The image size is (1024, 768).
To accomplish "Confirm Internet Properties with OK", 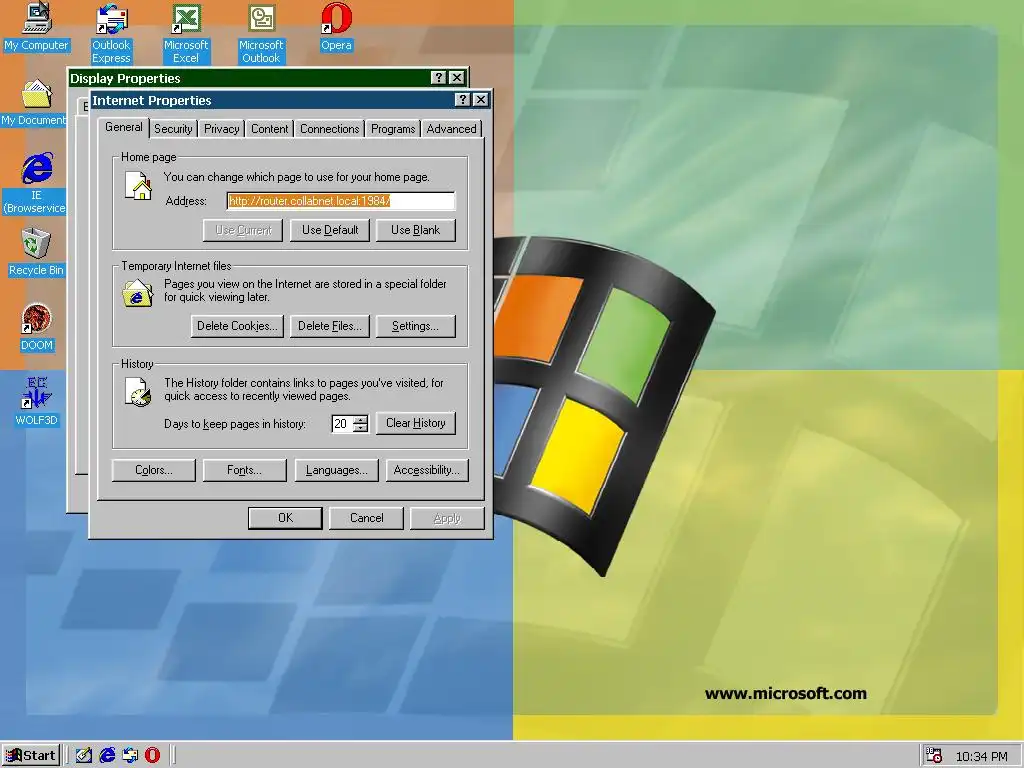I will coord(285,518).
